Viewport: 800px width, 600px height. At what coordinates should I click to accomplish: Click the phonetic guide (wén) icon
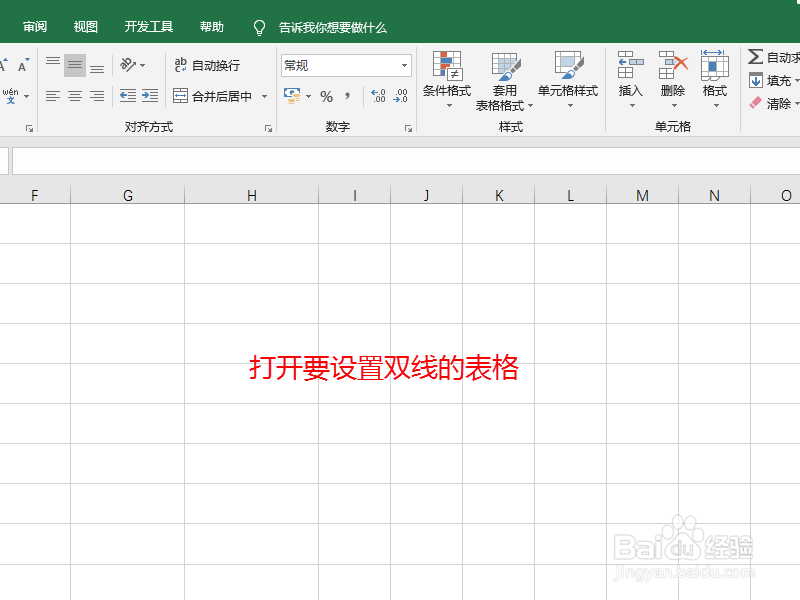click(11, 96)
